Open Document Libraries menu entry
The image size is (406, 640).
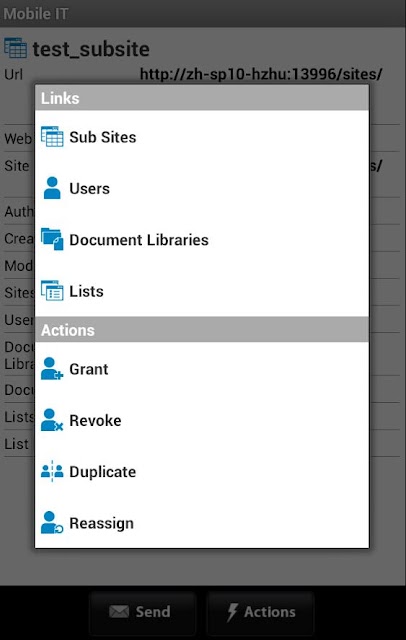pyautogui.click(x=202, y=240)
